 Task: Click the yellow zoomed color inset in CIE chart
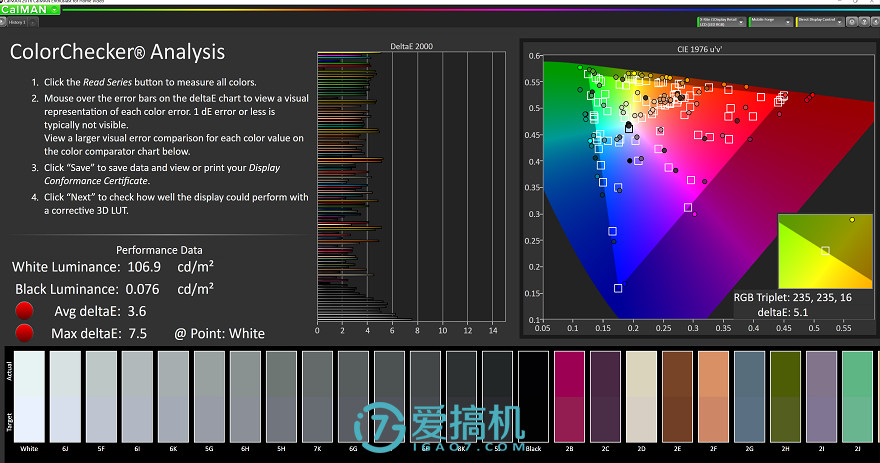point(825,251)
